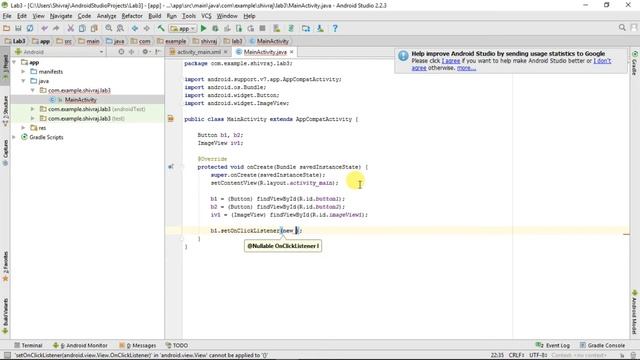Open the VCS menu
Image resolution: width=640 pixels, height=360 pixels.
[x=206, y=16]
